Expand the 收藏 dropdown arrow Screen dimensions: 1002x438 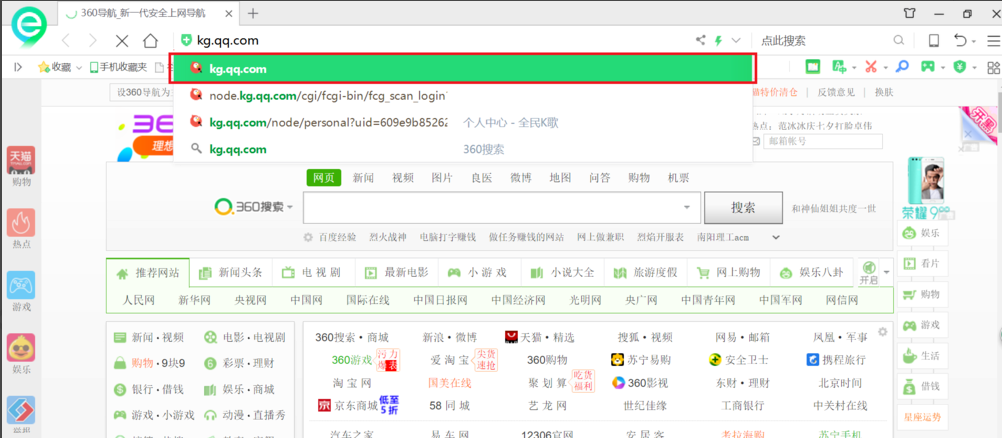point(79,67)
